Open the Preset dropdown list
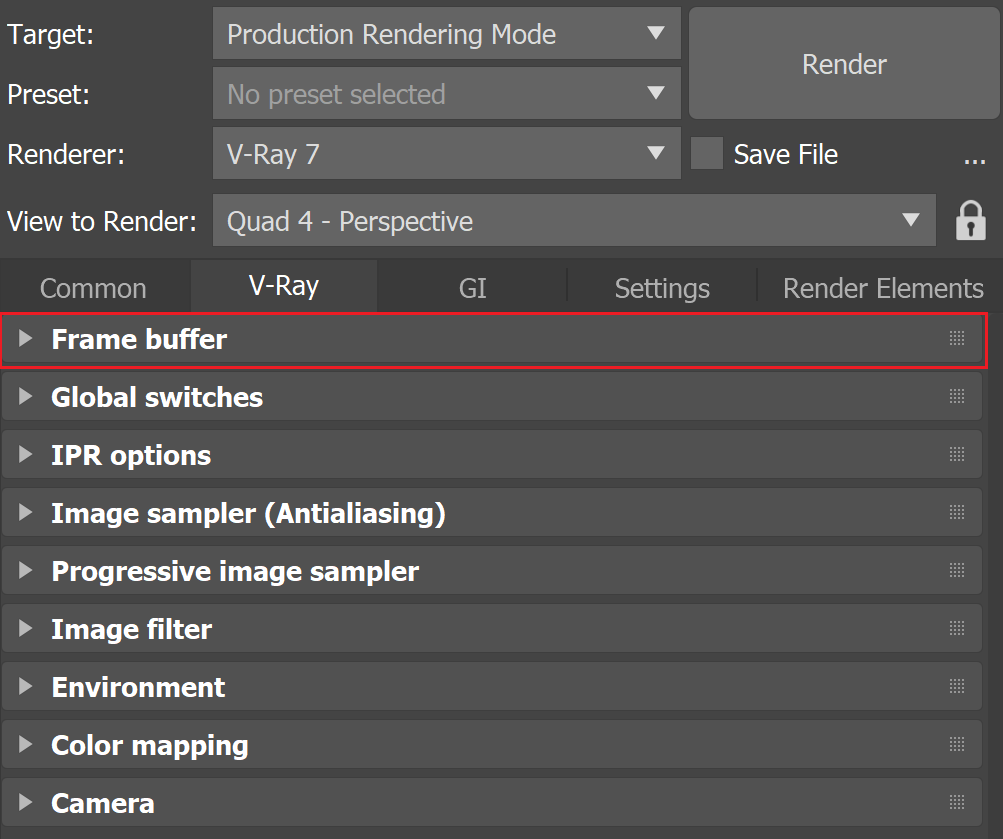The image size is (1003, 839). (446, 94)
